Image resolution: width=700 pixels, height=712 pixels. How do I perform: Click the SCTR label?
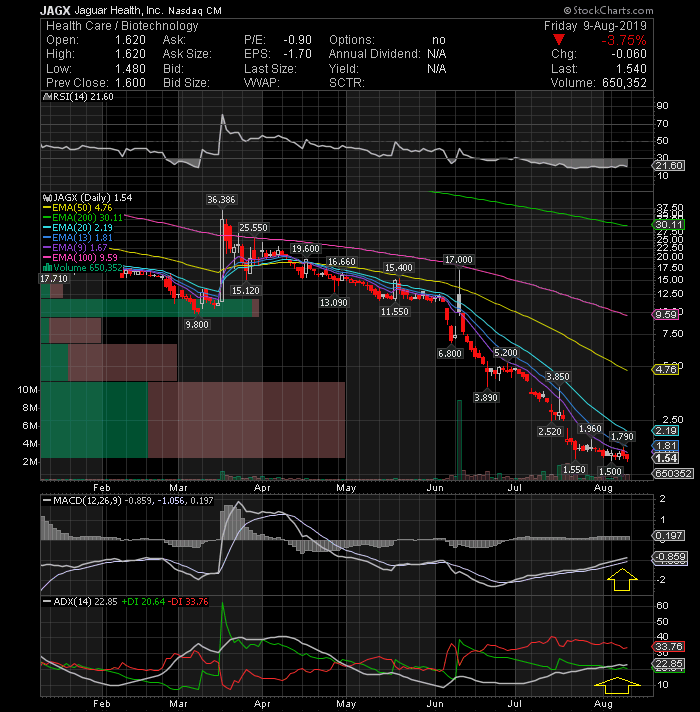(347, 83)
